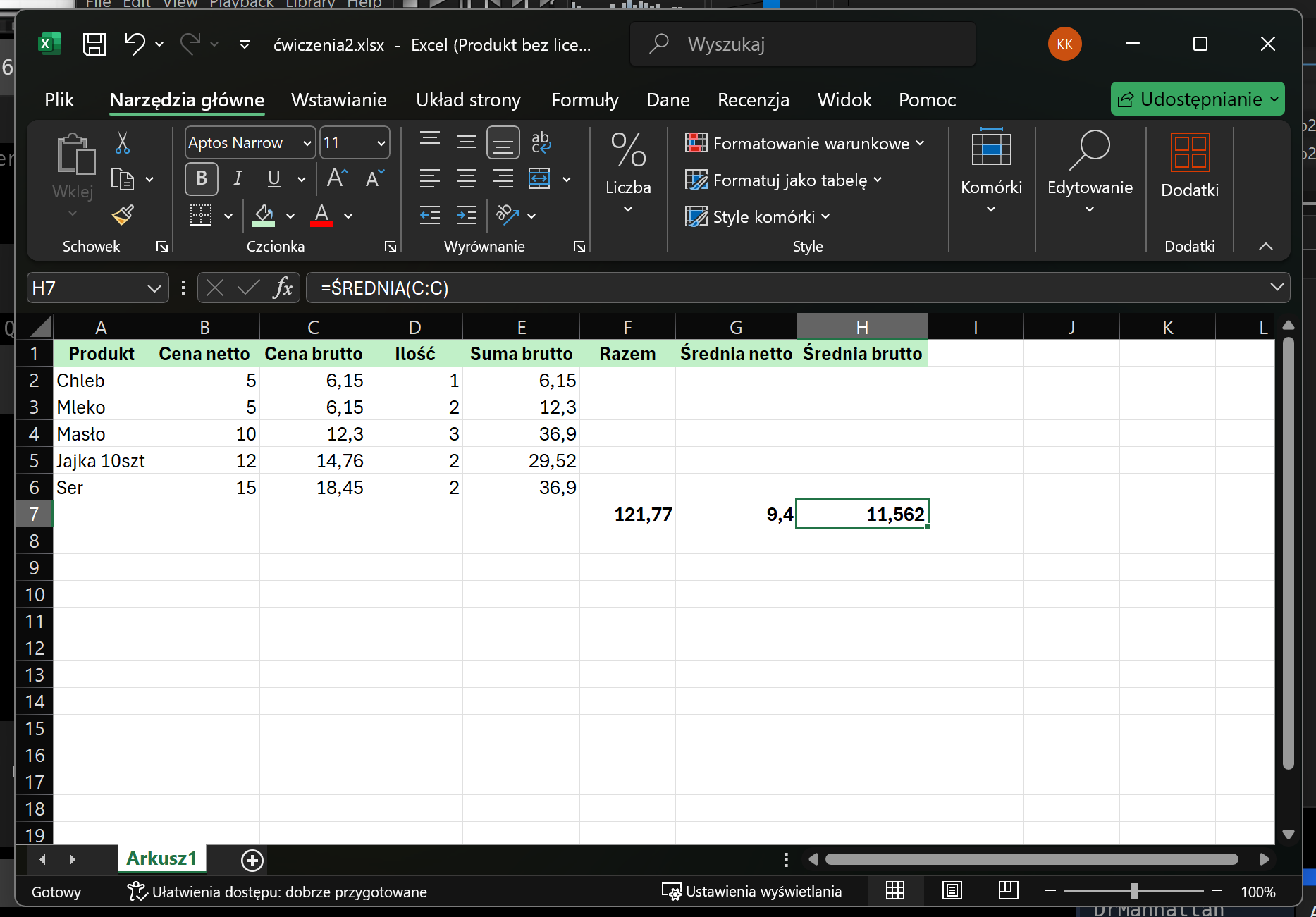Click the green Udostępnianie button
The width and height of the screenshot is (1316, 917).
click(1197, 99)
